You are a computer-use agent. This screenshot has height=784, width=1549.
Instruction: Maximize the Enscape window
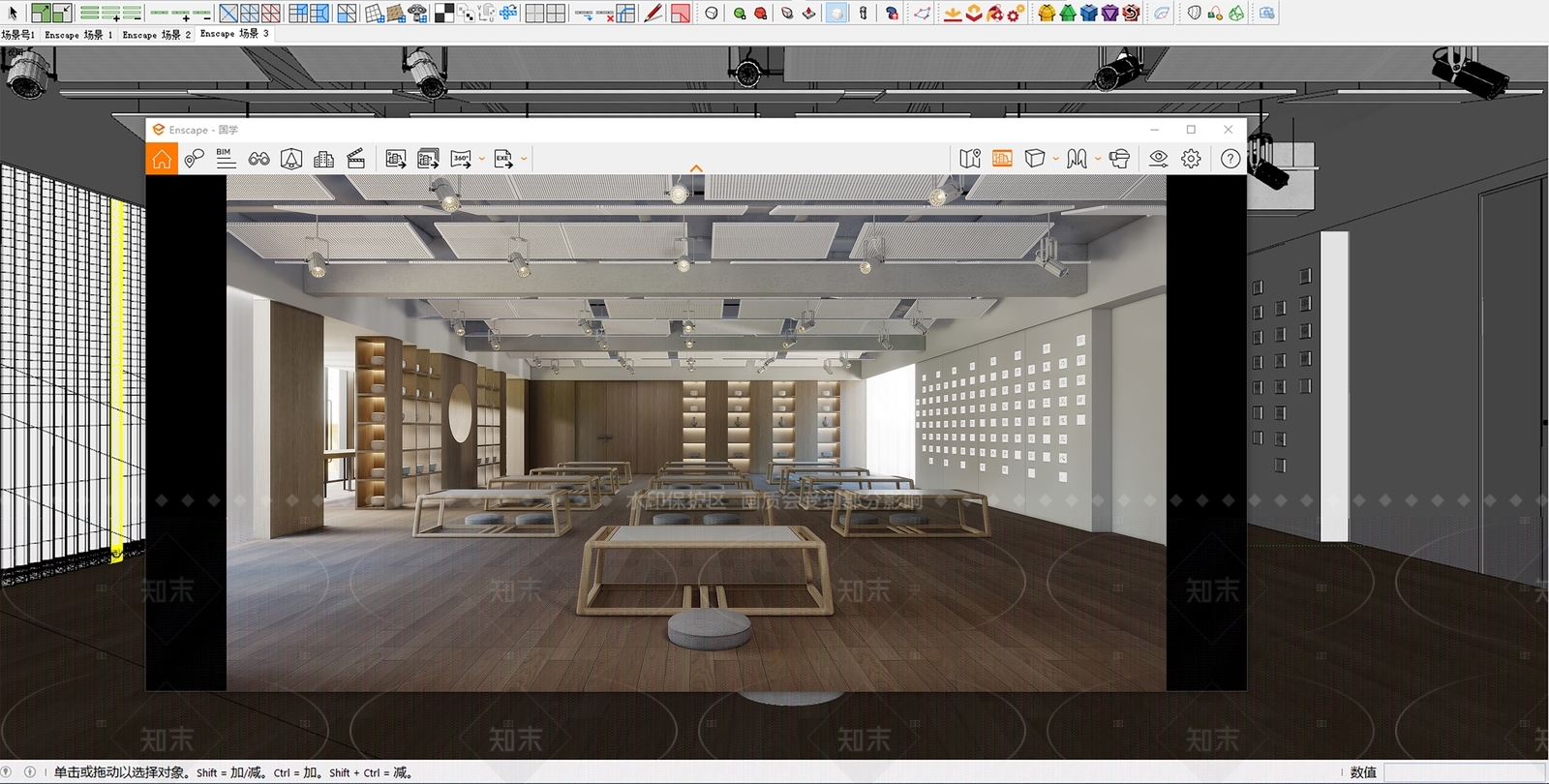tap(1191, 130)
